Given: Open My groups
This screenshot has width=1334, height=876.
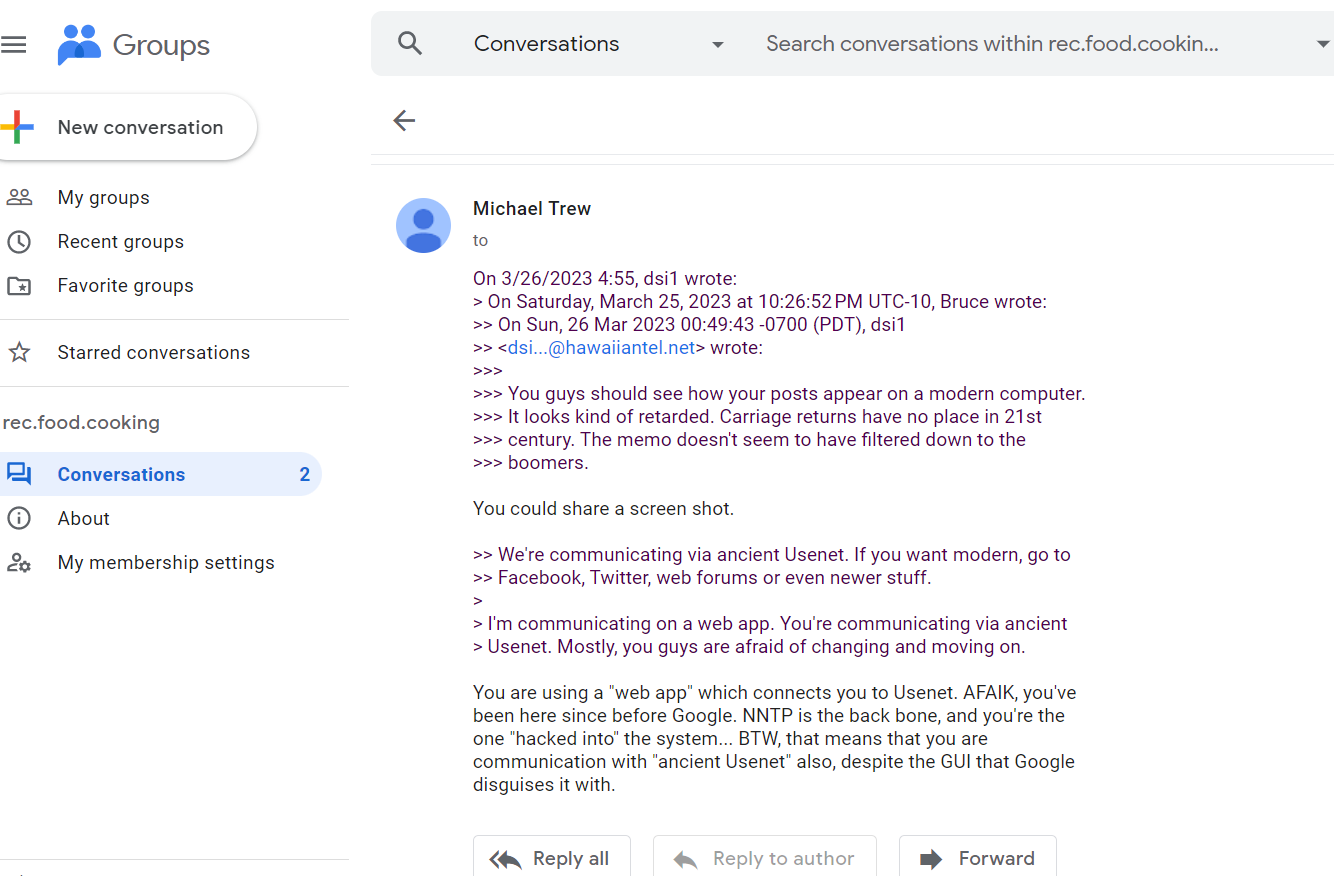Looking at the screenshot, I should coord(103,197).
